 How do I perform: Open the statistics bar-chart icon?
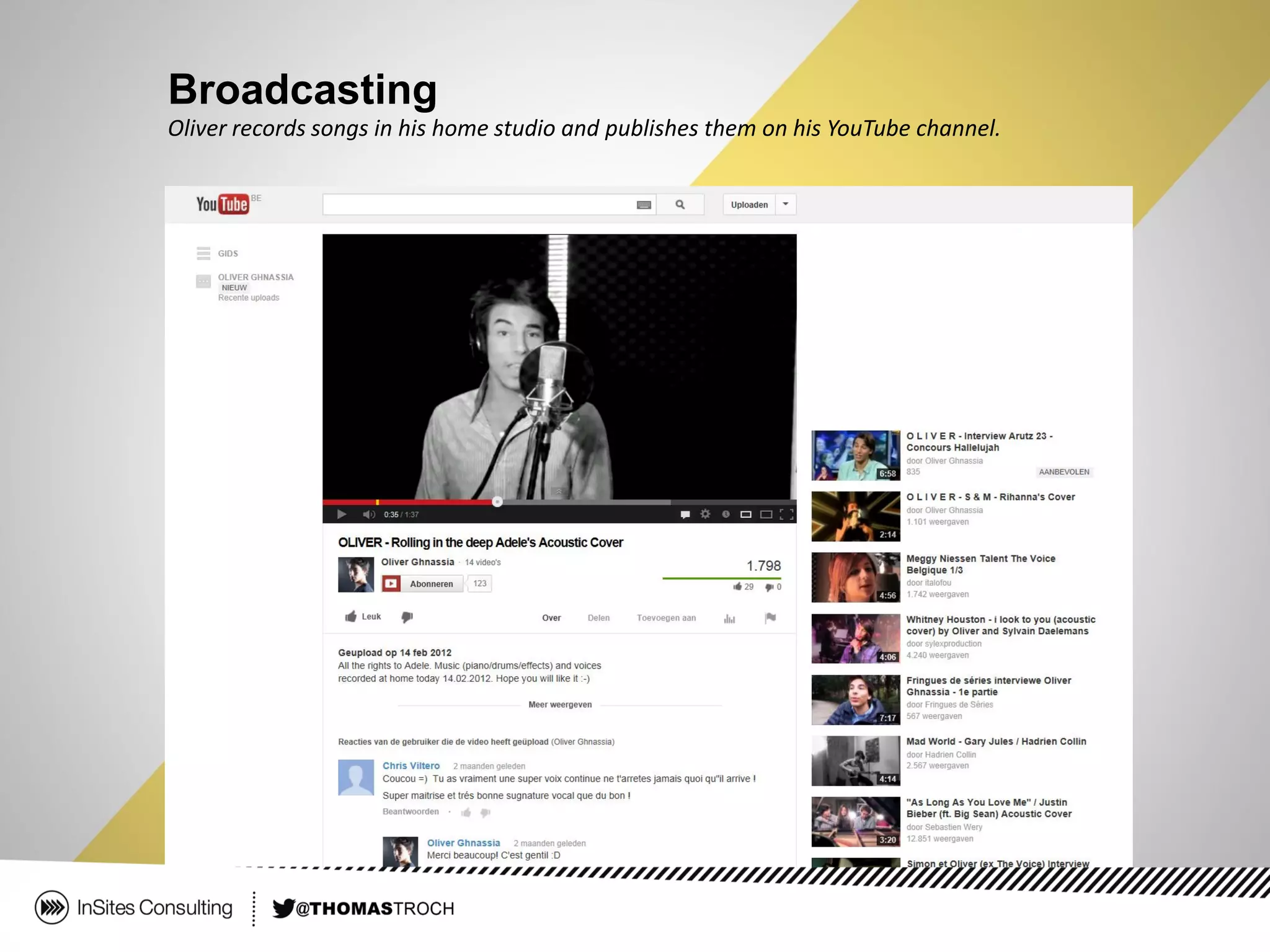pyautogui.click(x=729, y=619)
